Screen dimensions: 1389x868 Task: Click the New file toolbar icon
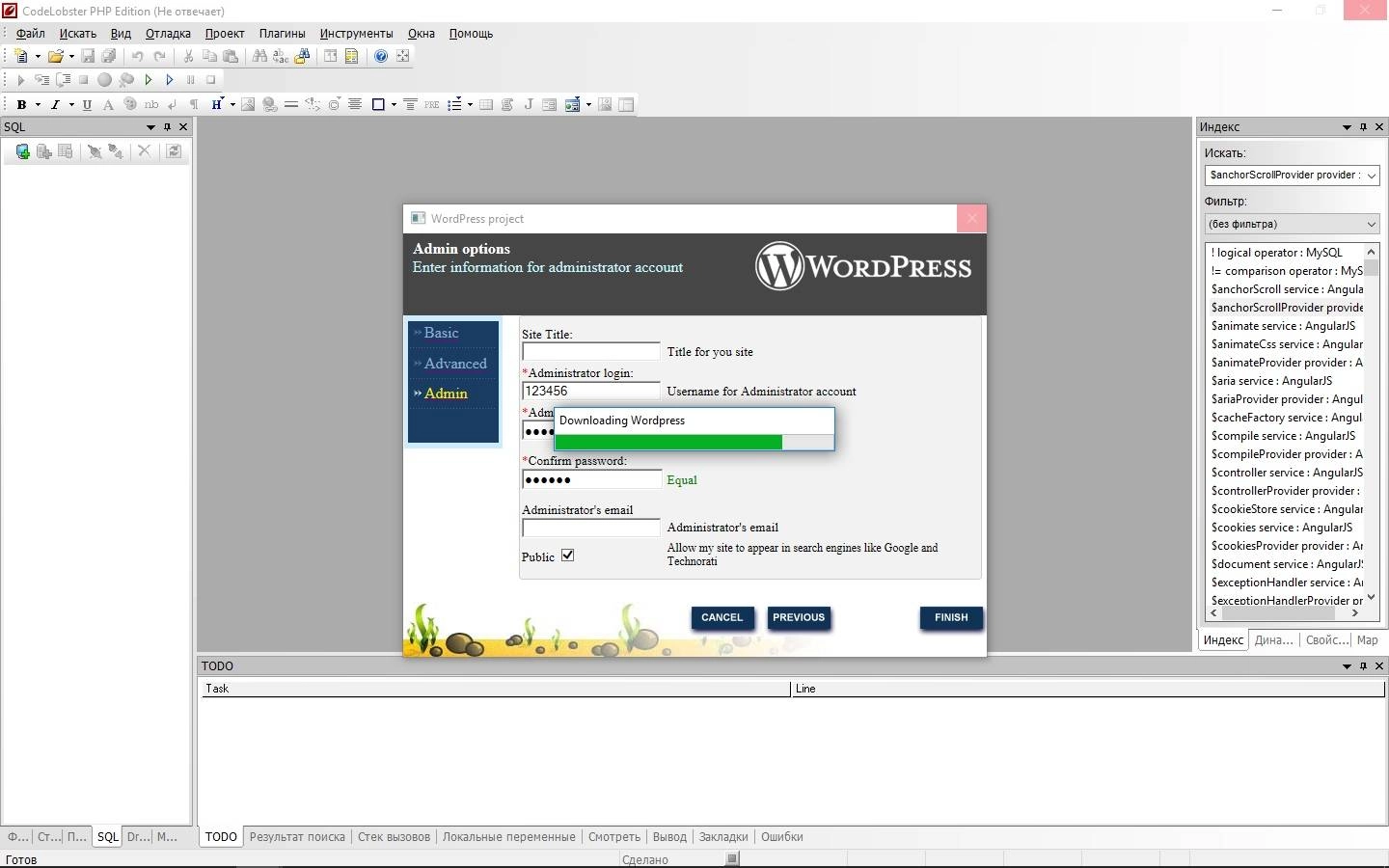pyautogui.click(x=21, y=56)
